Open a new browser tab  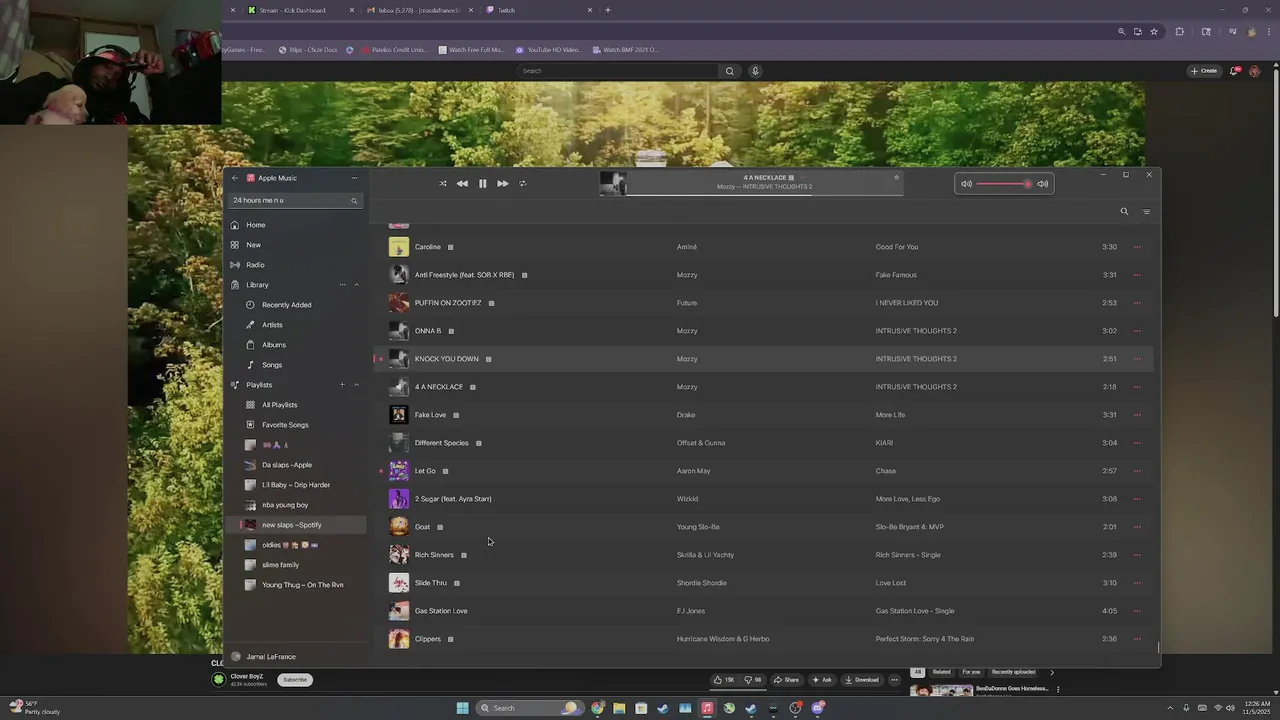(607, 10)
